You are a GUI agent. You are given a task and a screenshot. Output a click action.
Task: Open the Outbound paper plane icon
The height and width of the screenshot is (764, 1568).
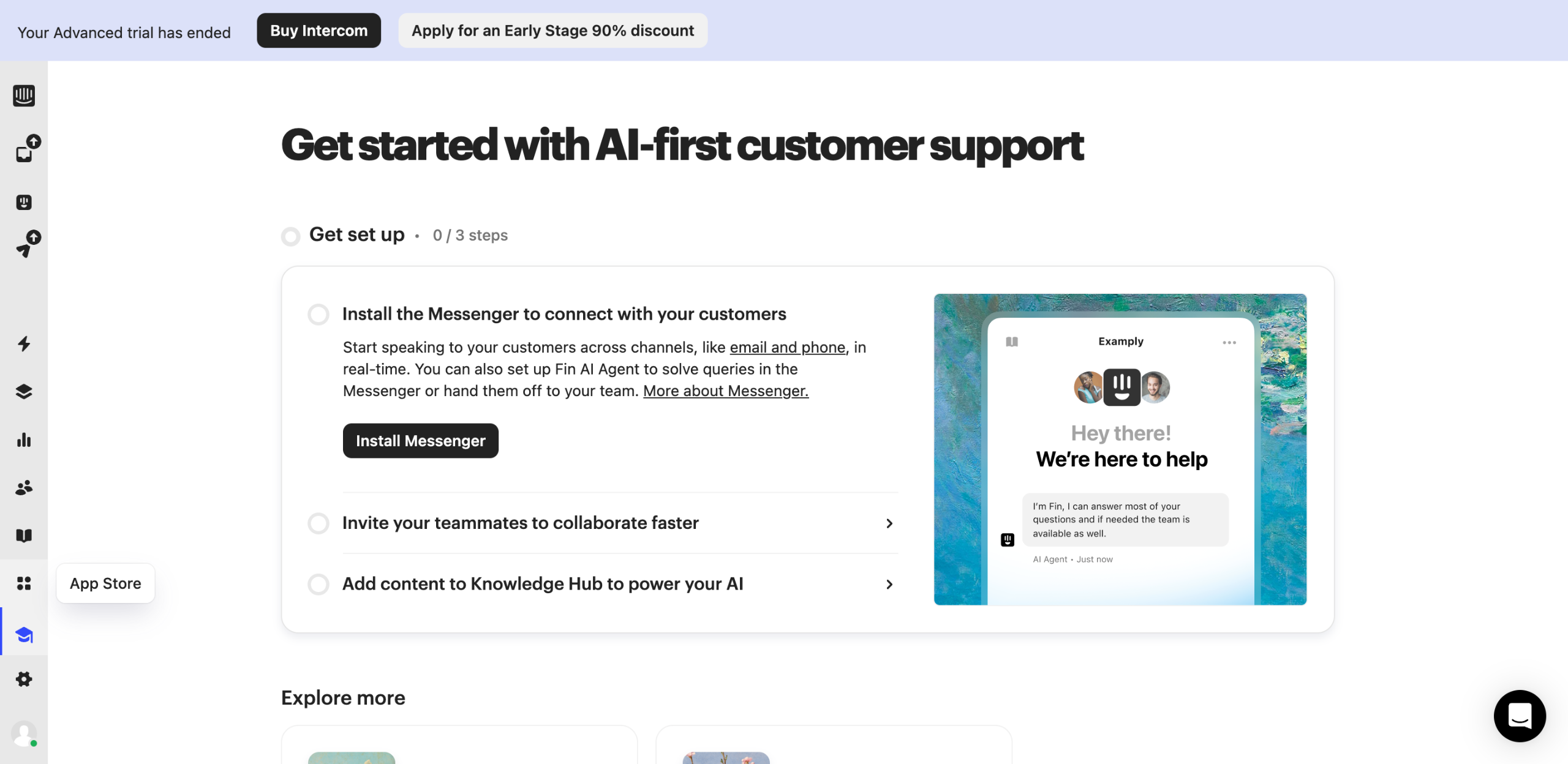click(24, 248)
